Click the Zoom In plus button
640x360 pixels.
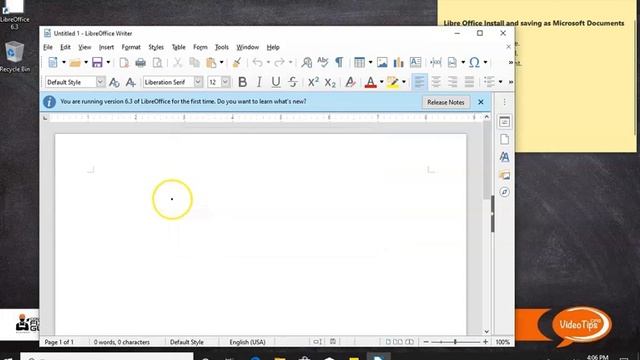point(485,342)
